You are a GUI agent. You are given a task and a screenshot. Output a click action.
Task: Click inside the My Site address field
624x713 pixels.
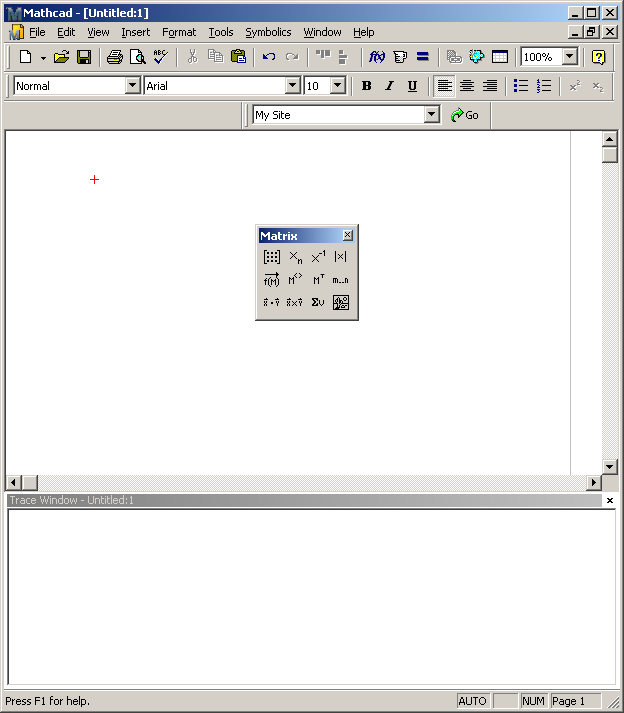point(339,115)
